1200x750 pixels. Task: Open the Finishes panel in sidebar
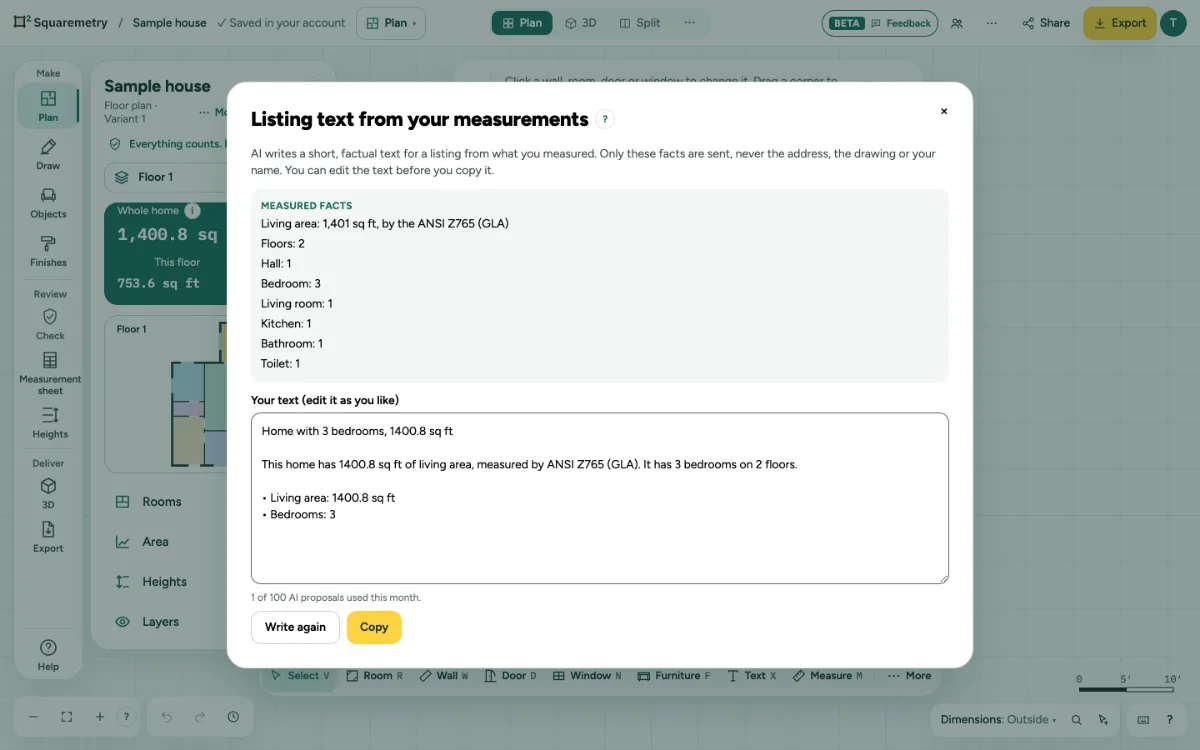click(x=48, y=251)
